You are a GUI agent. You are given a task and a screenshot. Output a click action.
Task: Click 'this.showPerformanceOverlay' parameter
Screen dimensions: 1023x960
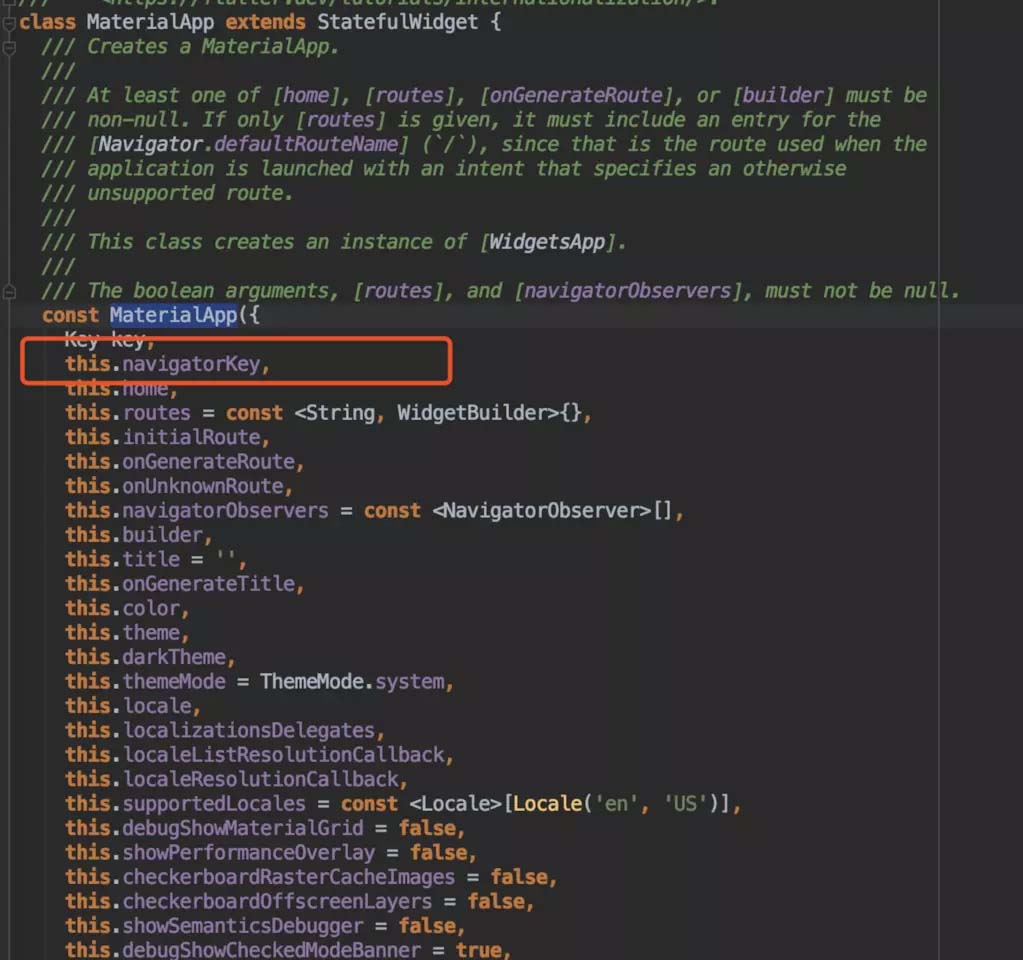(x=220, y=852)
